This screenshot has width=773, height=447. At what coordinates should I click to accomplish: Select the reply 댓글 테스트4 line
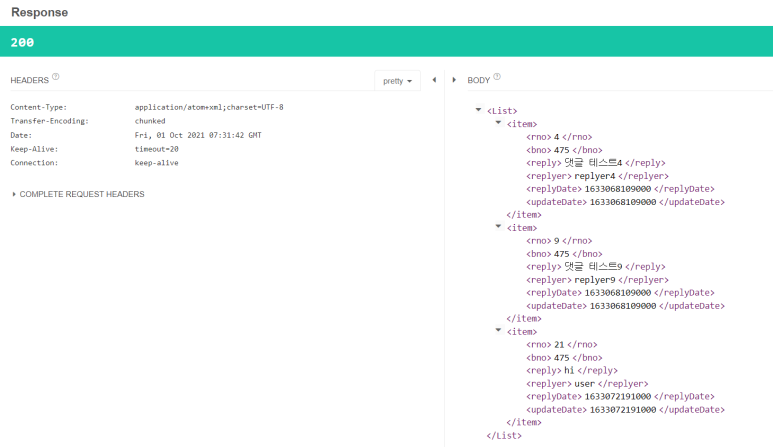pyautogui.click(x=596, y=163)
